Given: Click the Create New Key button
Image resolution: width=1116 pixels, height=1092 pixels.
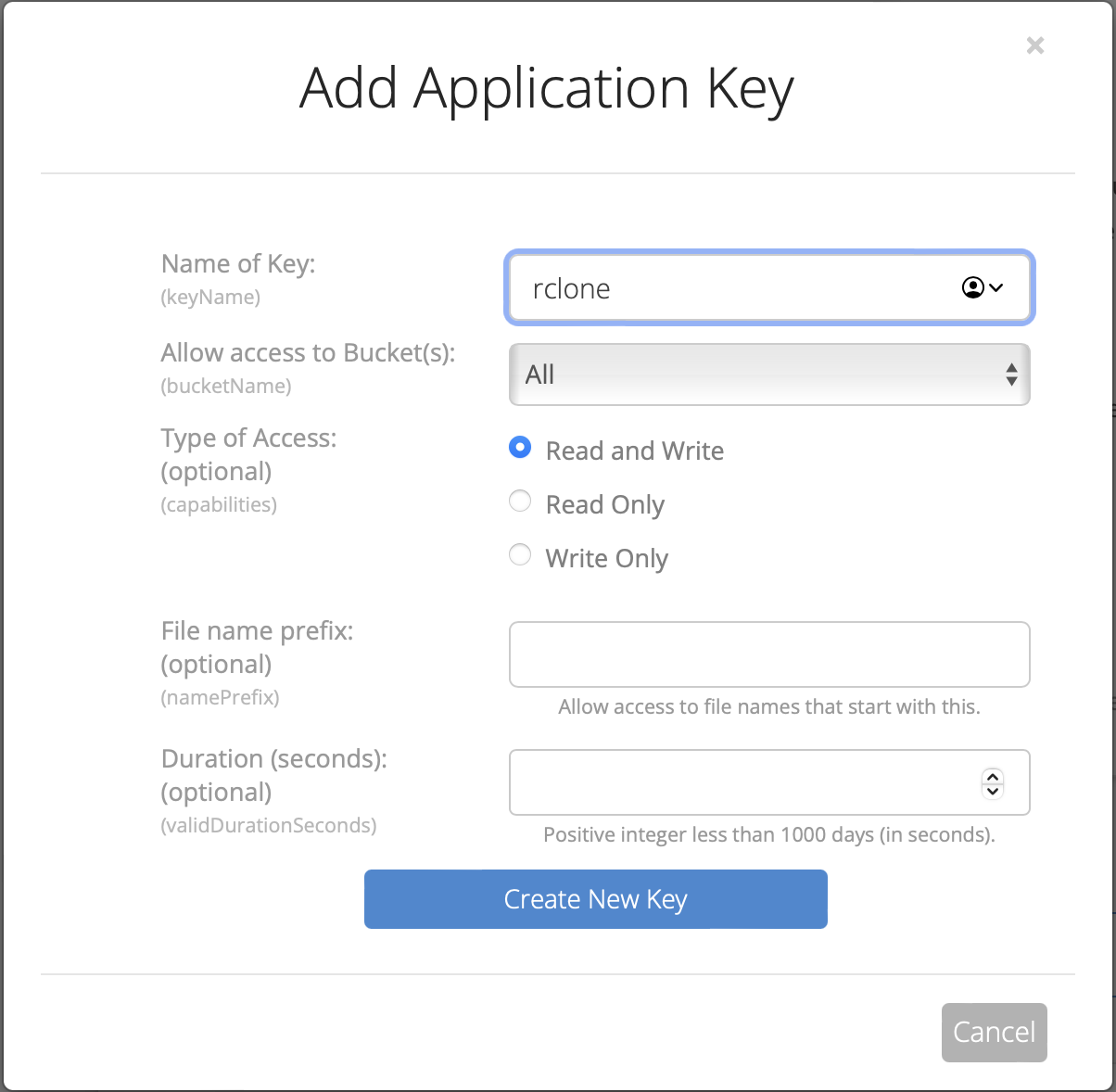Looking at the screenshot, I should pos(595,899).
